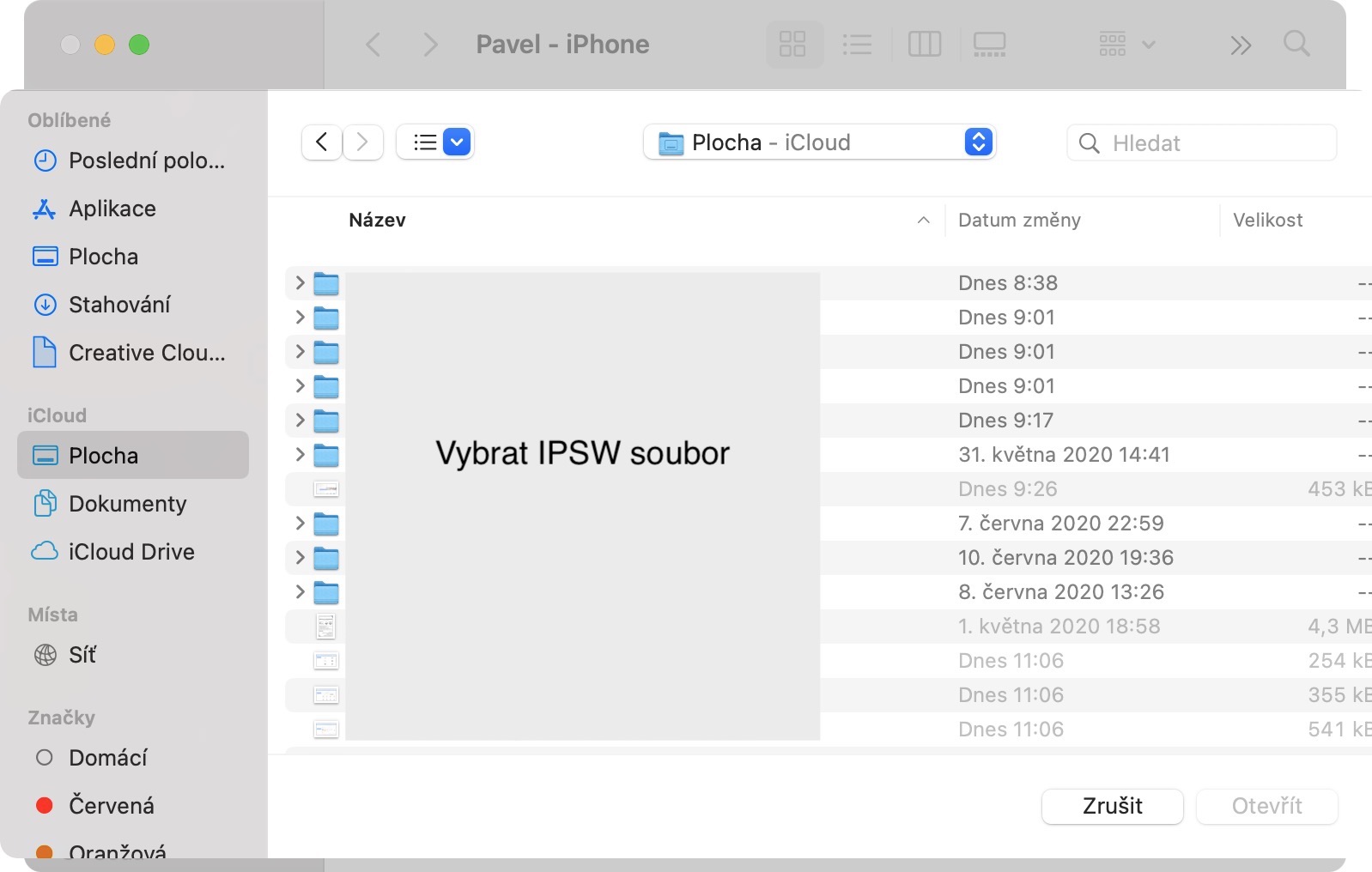Switch Finder window to icon view
This screenshot has width=1372, height=872.
point(792,44)
